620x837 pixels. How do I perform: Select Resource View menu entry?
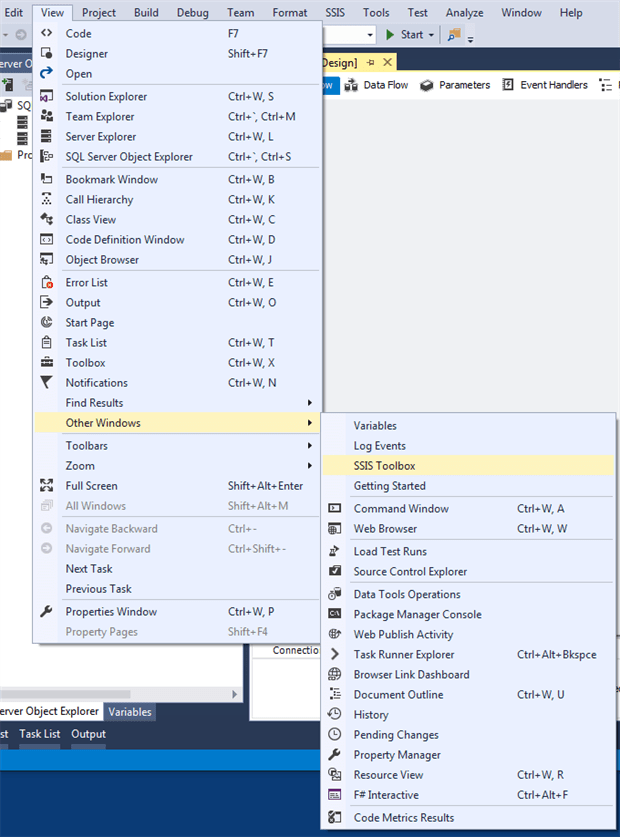pos(468,775)
